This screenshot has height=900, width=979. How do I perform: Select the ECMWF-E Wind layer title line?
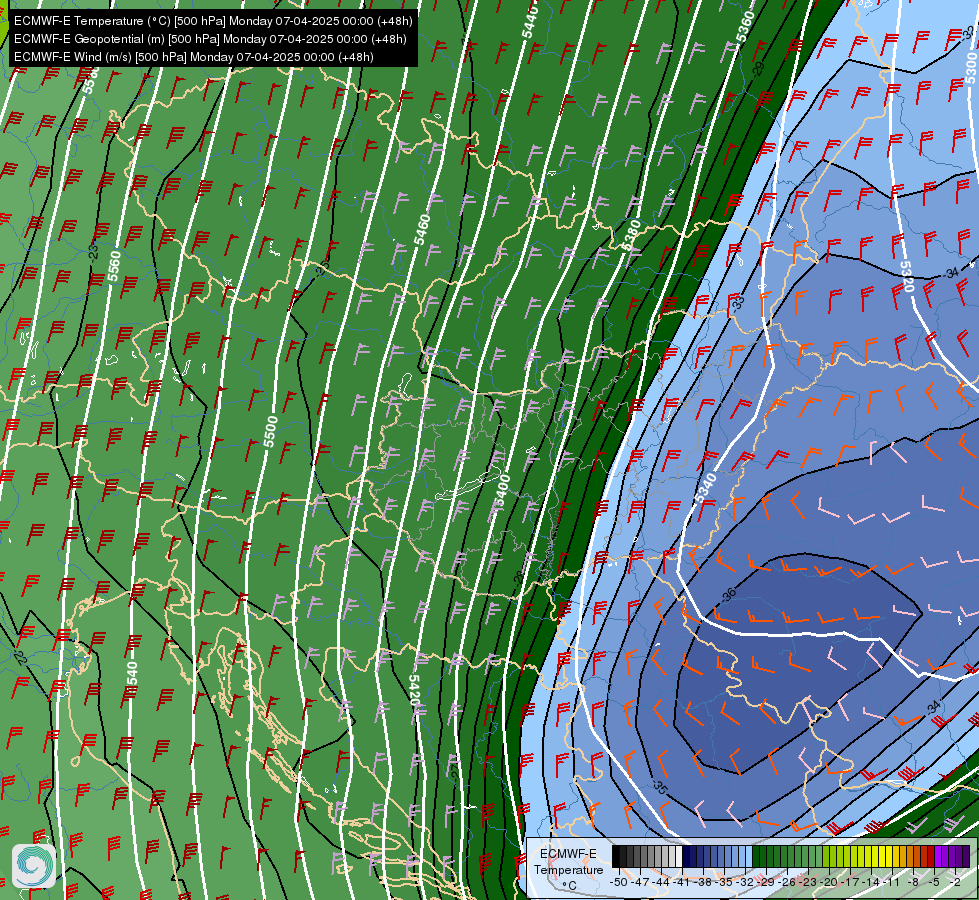click(194, 57)
